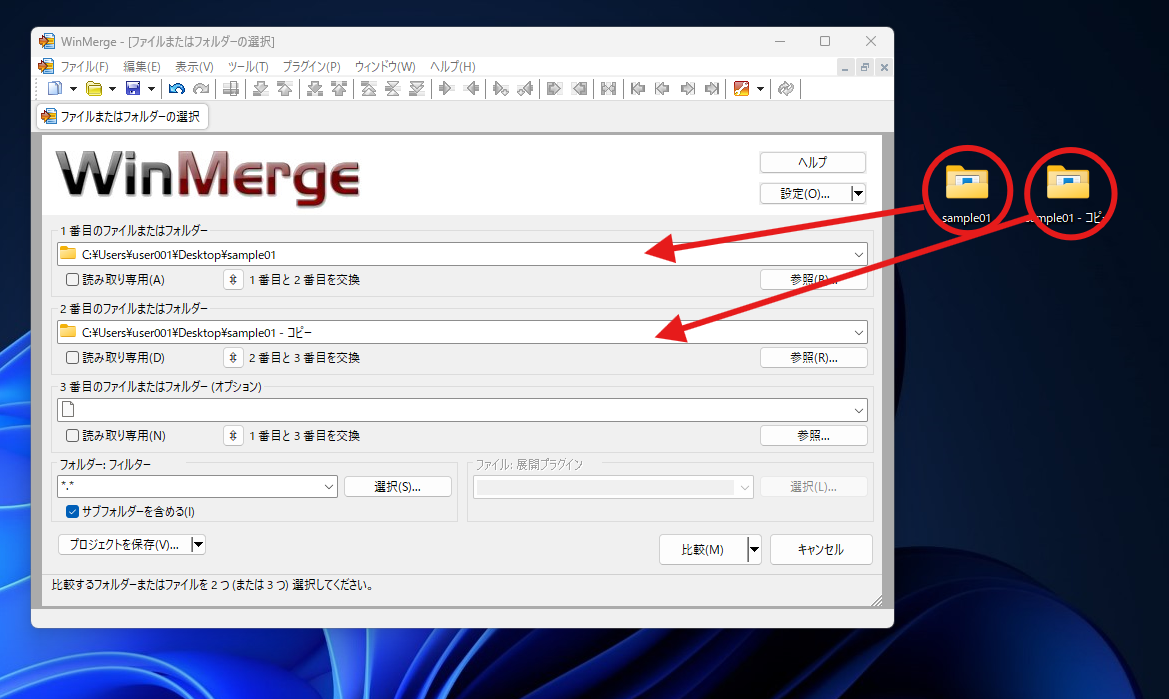Open the first folder path dropdown
The image size is (1169, 699).
coord(858,254)
